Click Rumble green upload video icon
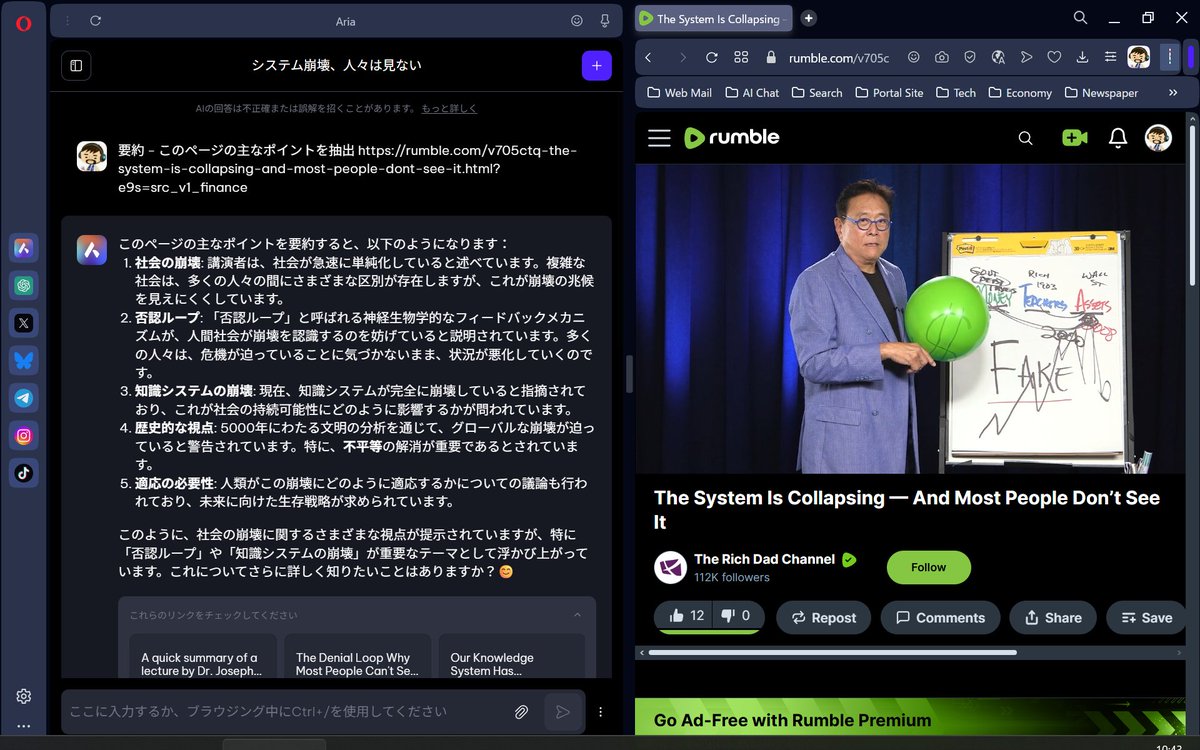This screenshot has width=1200, height=750. (x=1075, y=138)
